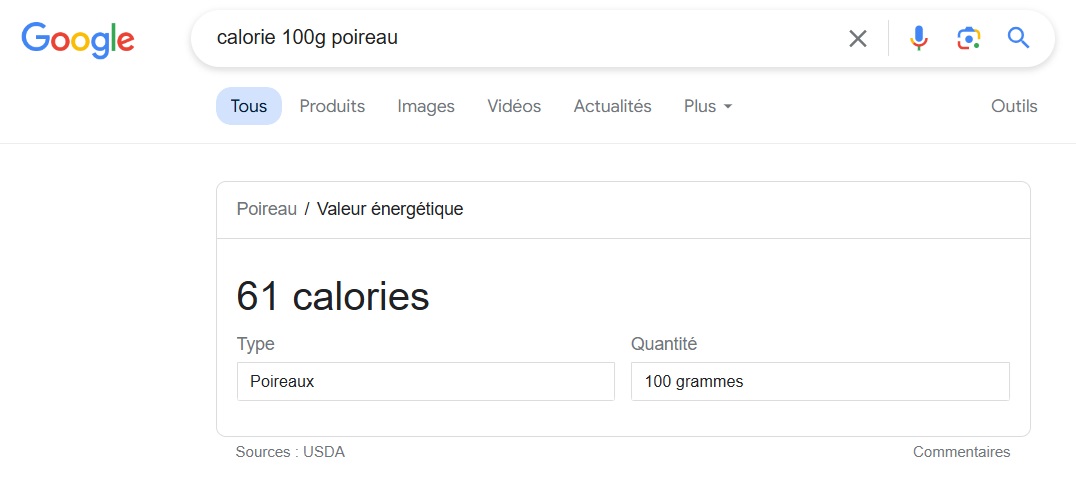Open the Commentaires feedback link

(961, 452)
